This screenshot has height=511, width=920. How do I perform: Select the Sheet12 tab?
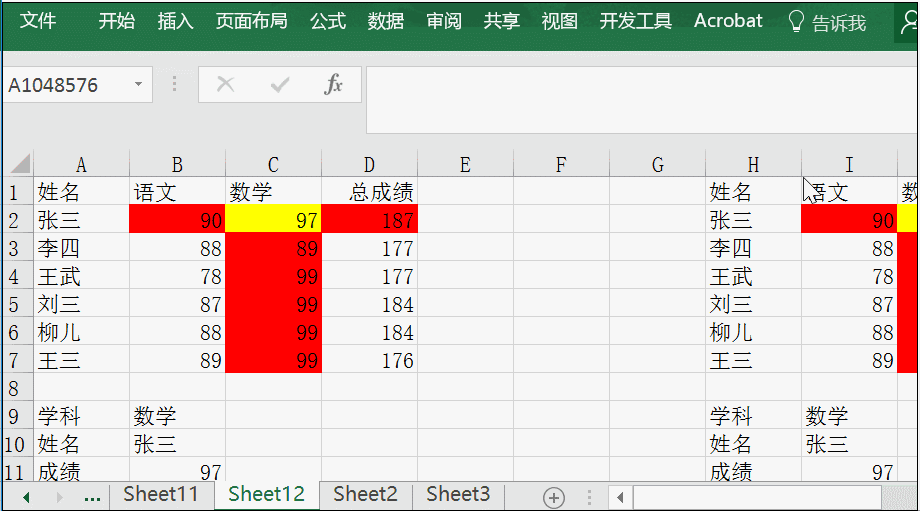[x=266, y=495]
